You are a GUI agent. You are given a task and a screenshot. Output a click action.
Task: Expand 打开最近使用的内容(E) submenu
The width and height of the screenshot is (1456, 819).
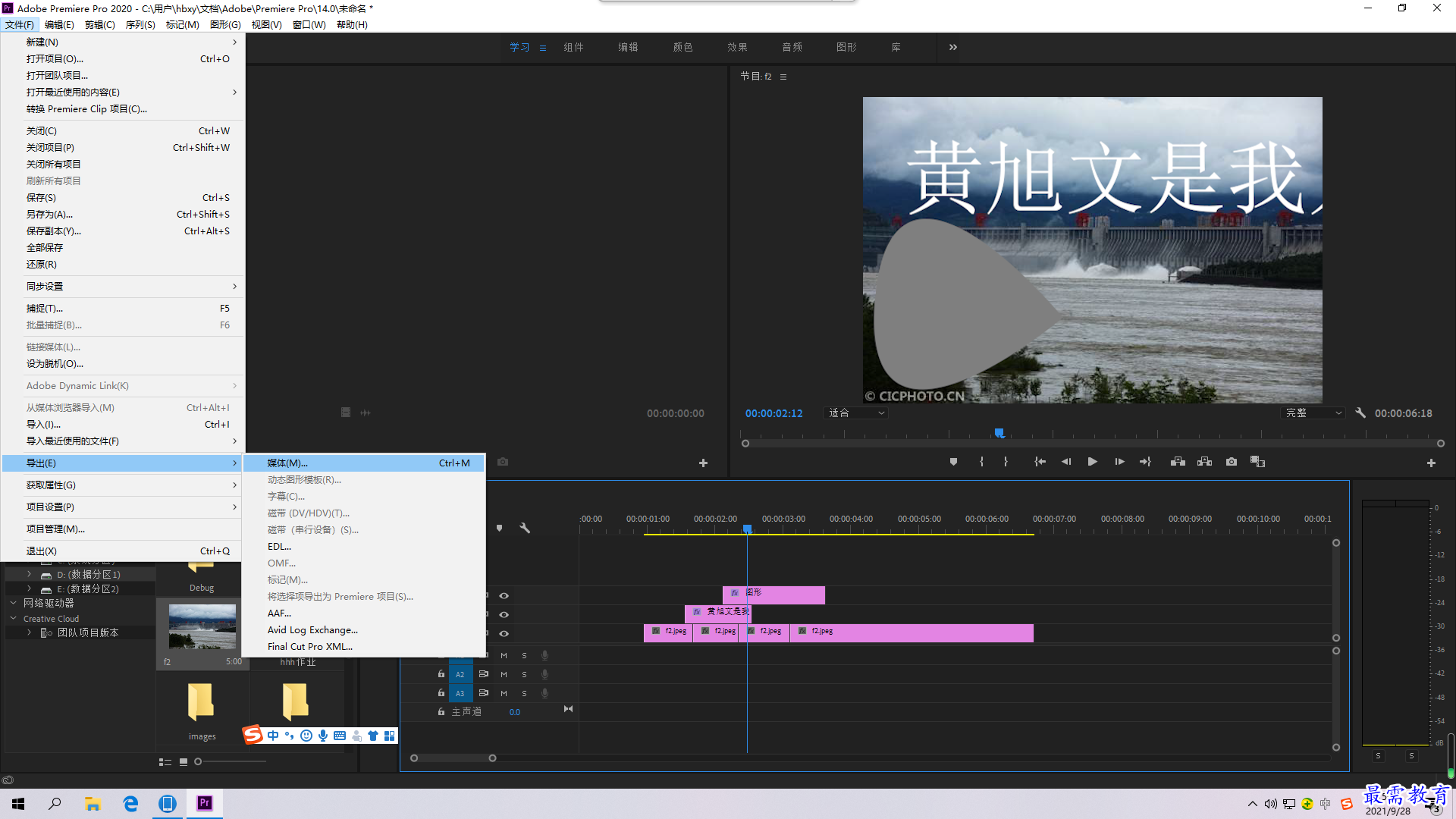click(x=121, y=93)
